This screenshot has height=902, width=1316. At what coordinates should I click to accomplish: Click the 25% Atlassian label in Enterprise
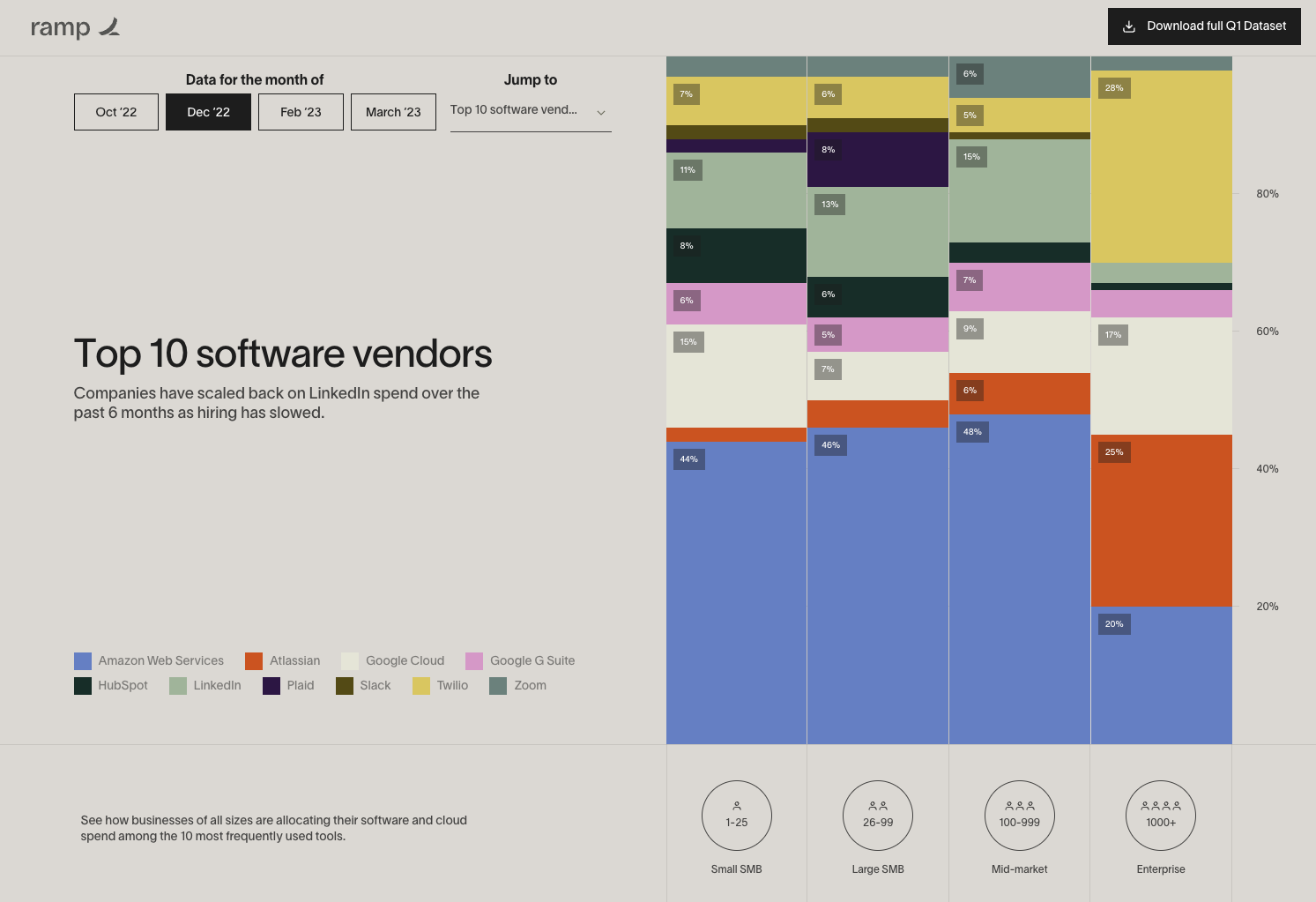[x=1114, y=452]
